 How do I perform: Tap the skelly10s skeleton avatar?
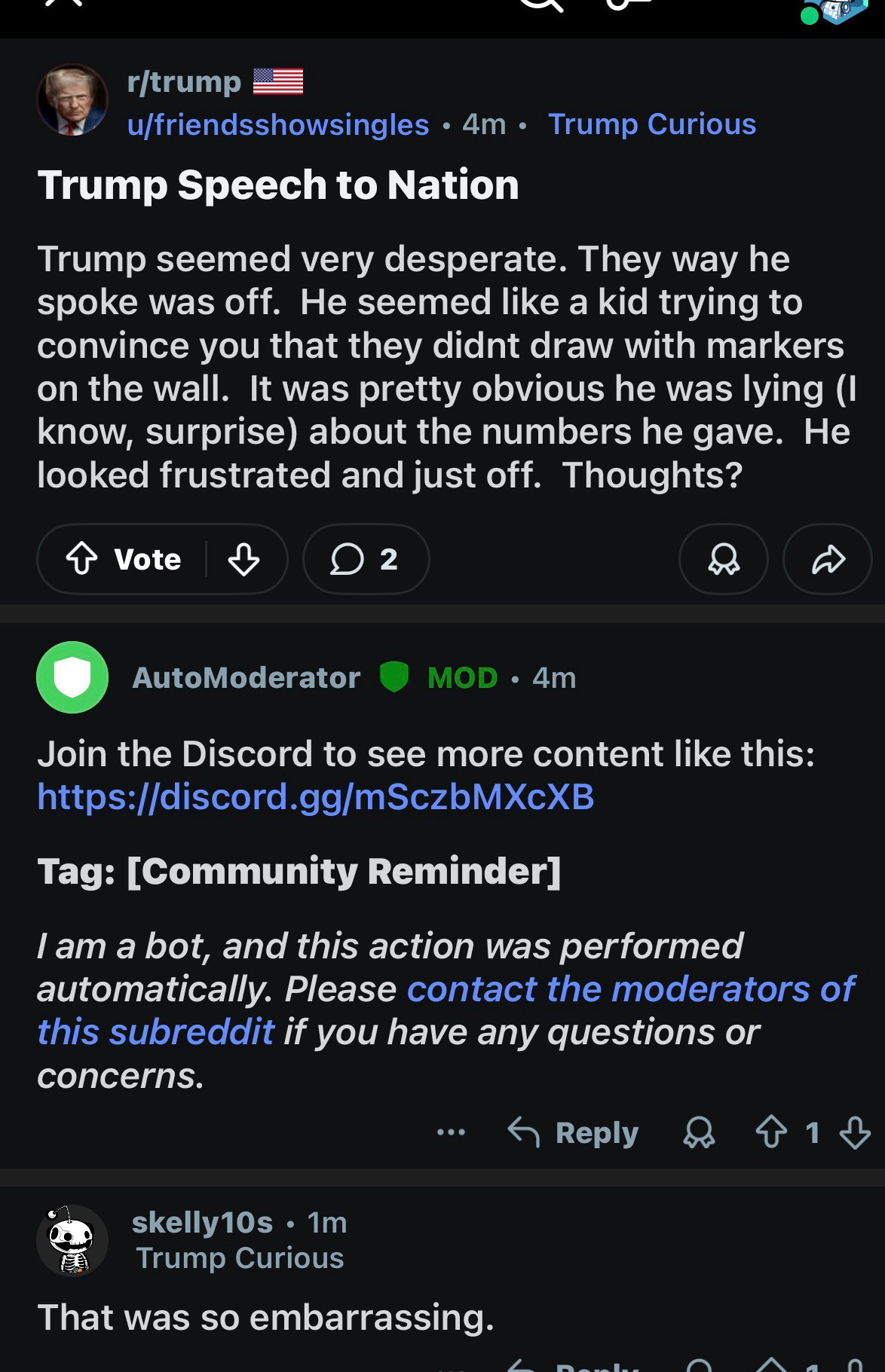click(x=72, y=1240)
